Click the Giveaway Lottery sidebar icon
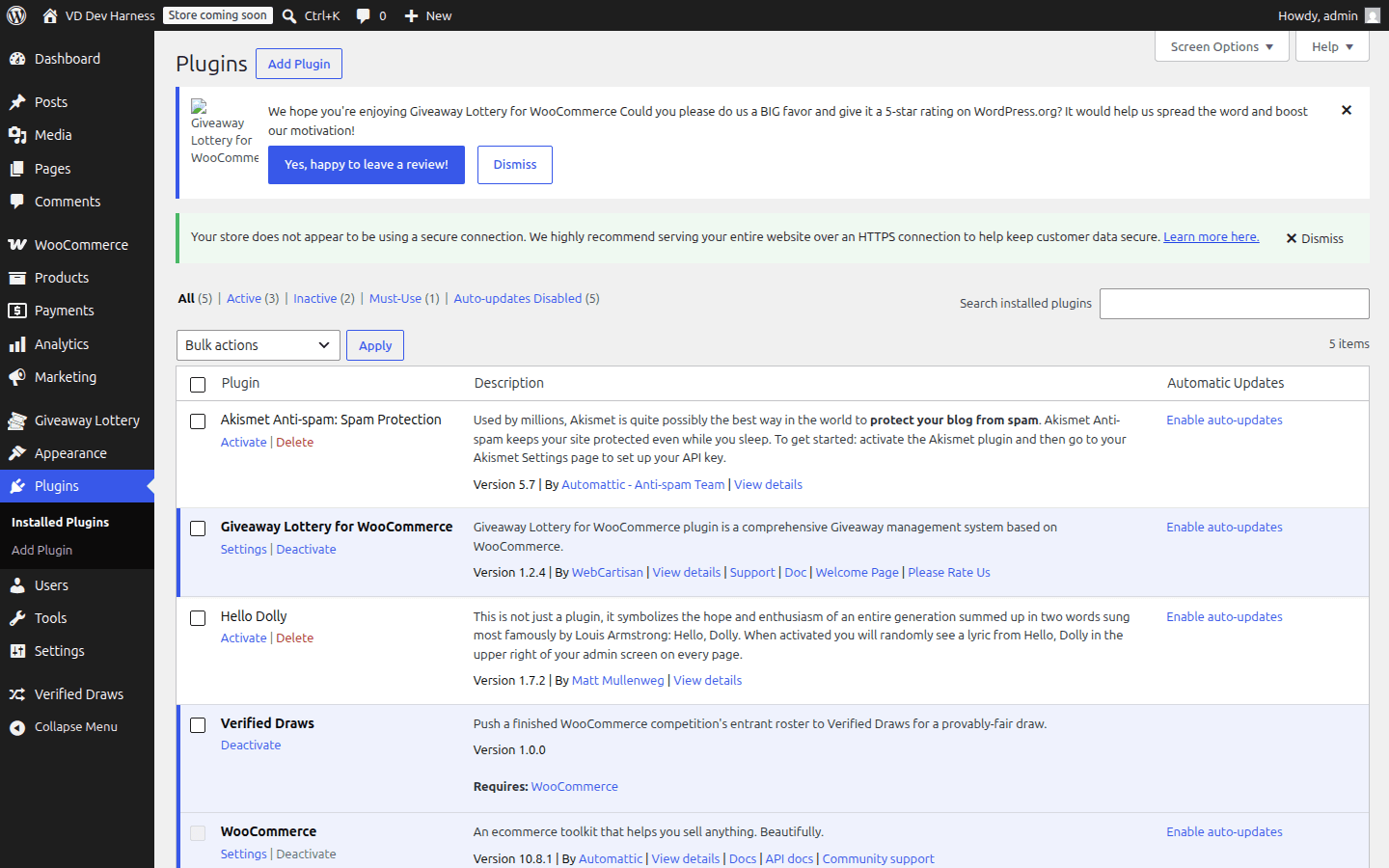 (x=17, y=420)
